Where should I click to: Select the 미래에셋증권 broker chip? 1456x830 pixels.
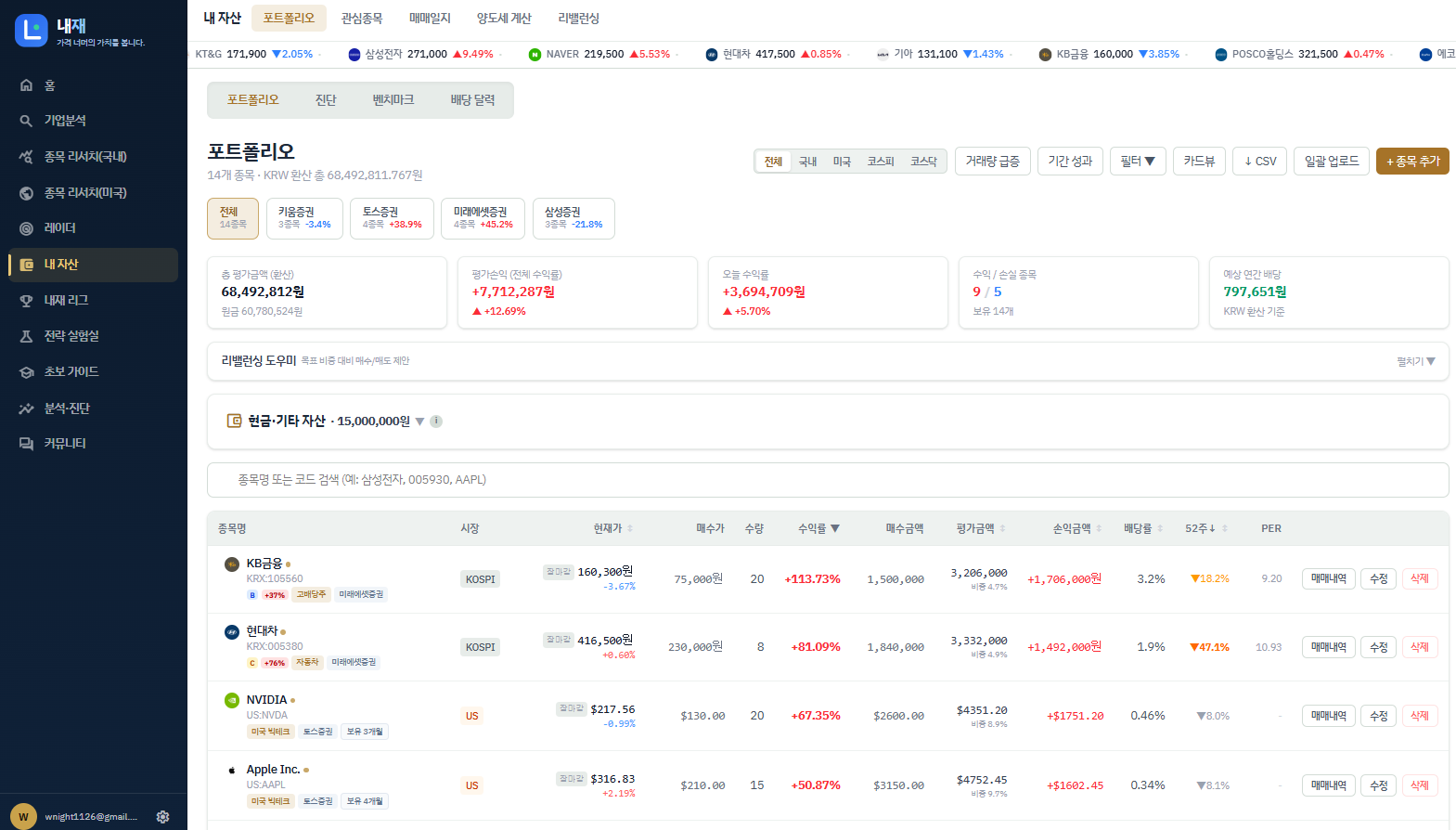(483, 218)
